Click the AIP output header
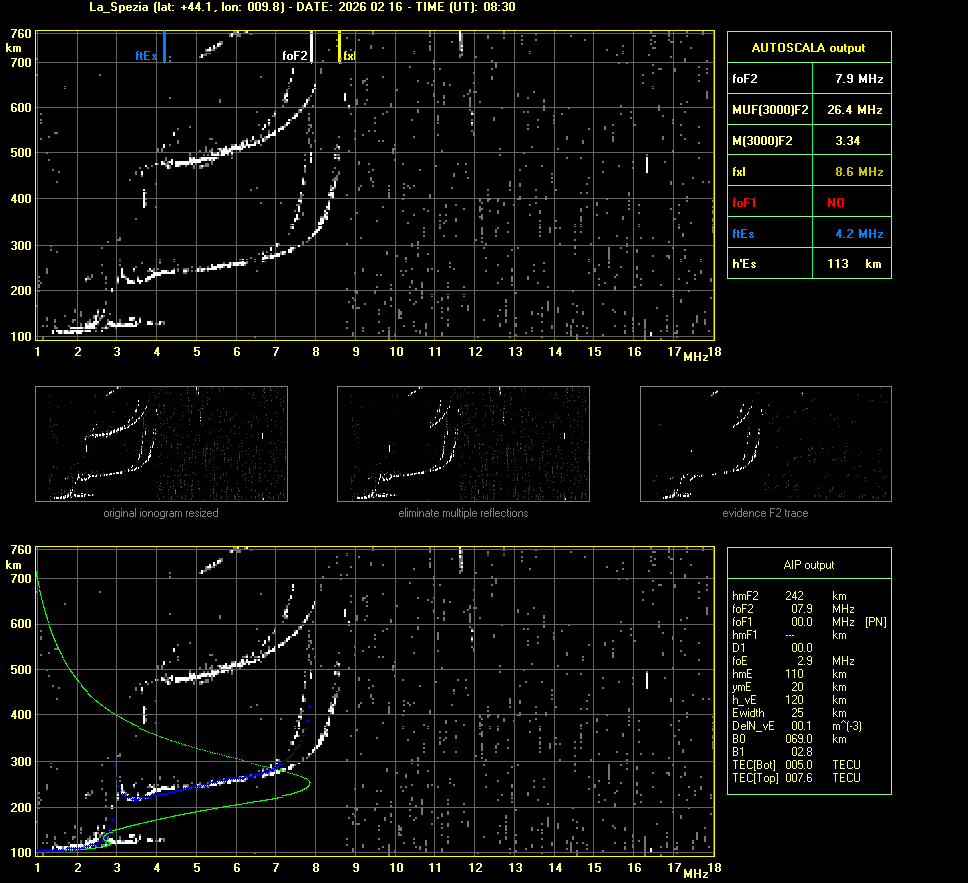The image size is (968, 883). [x=808, y=565]
